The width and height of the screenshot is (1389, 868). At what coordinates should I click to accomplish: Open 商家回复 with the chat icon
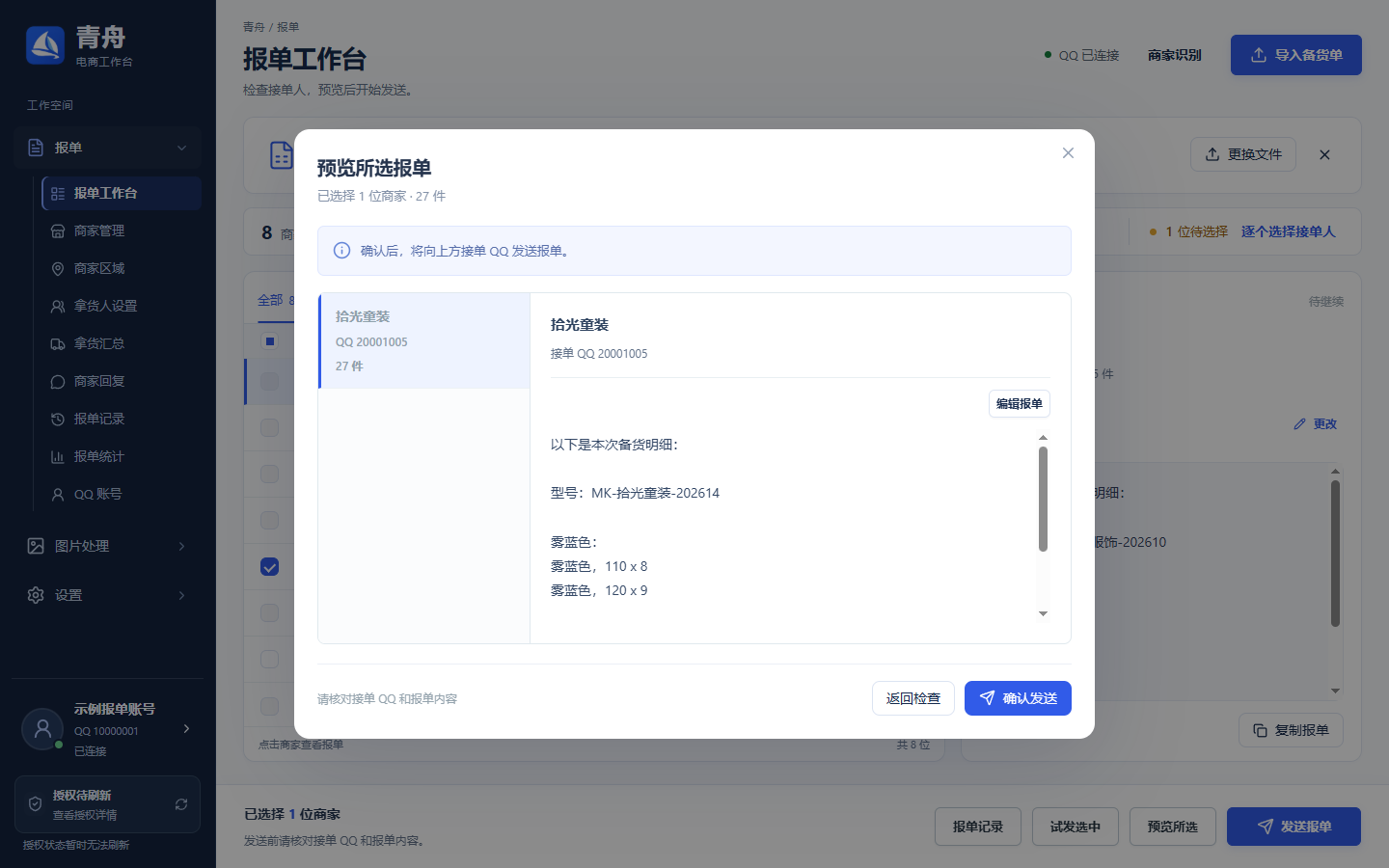pos(122,381)
